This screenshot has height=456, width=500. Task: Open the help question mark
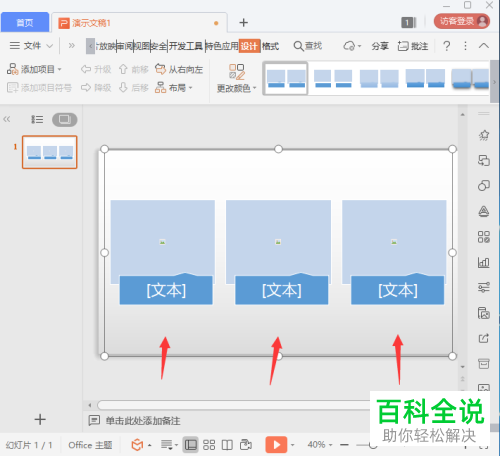click(447, 46)
